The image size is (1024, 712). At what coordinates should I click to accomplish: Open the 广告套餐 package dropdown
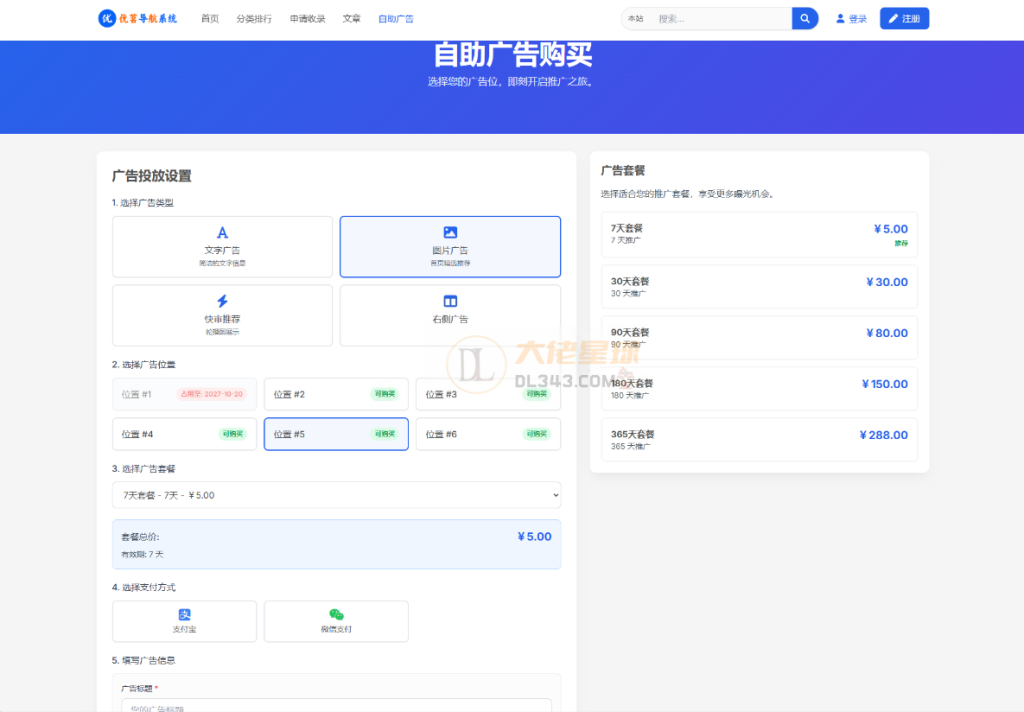(x=336, y=494)
